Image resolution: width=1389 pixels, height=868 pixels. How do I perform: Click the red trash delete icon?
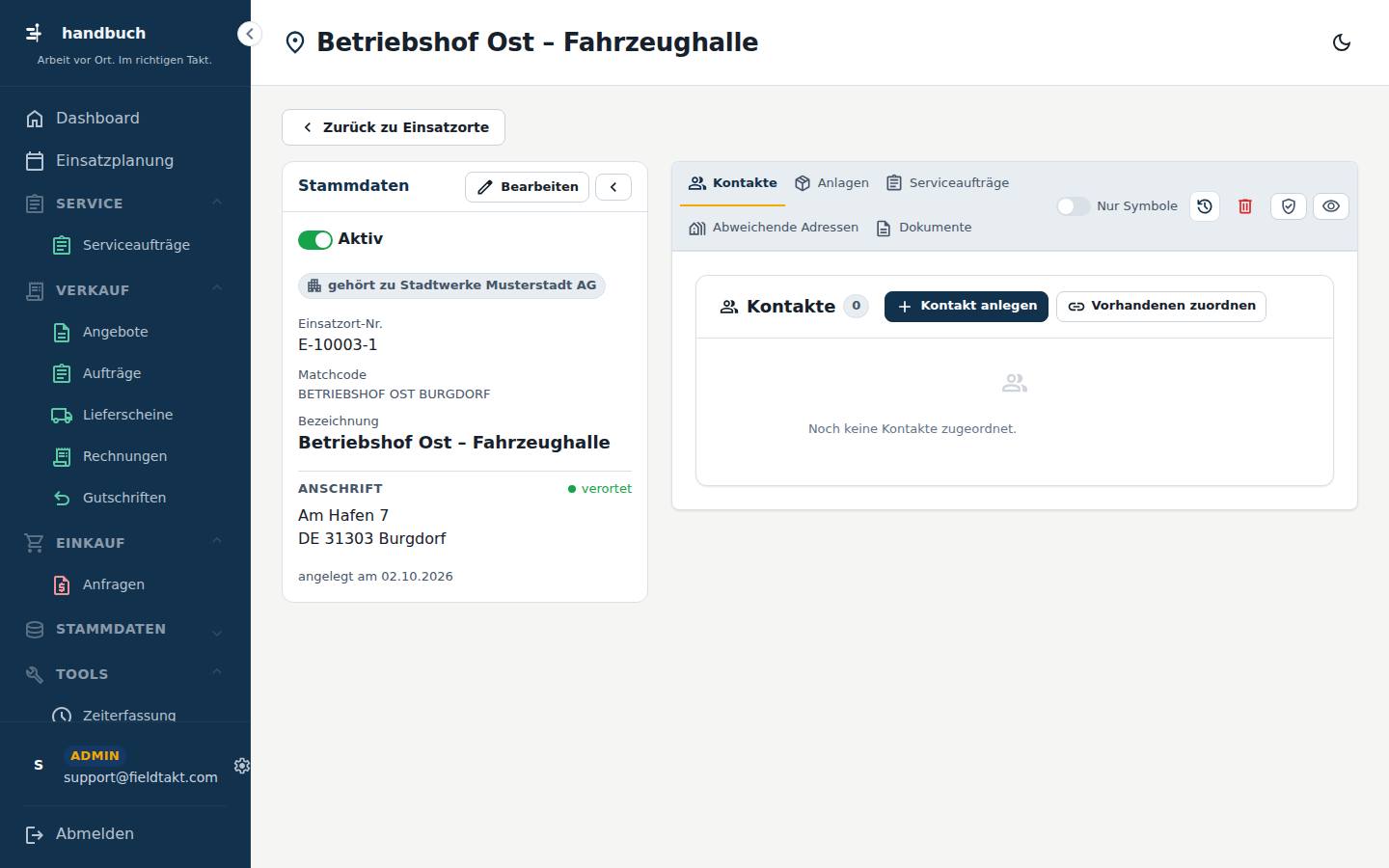pyautogui.click(x=1245, y=206)
